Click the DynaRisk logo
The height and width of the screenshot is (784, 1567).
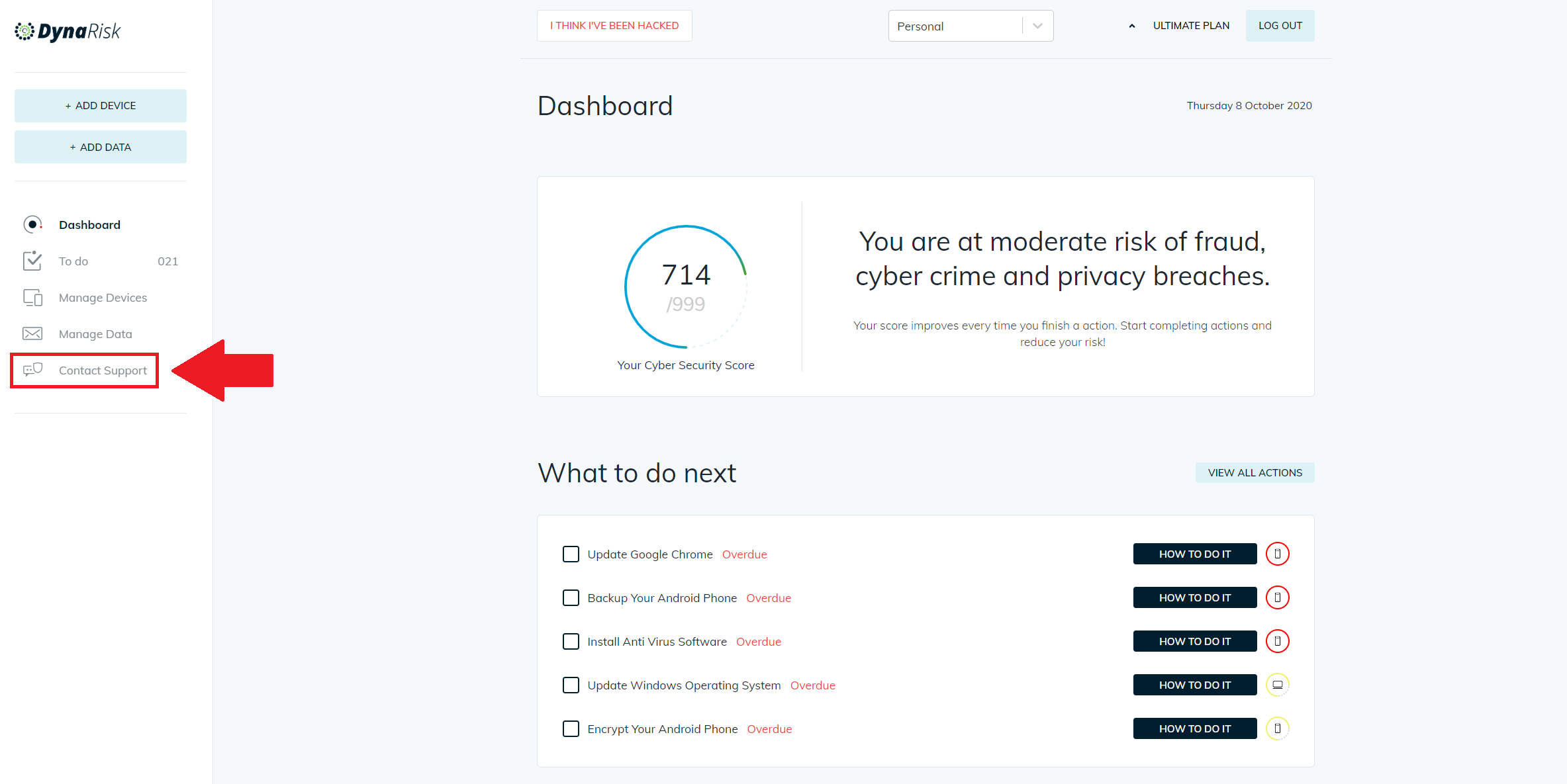point(68,31)
